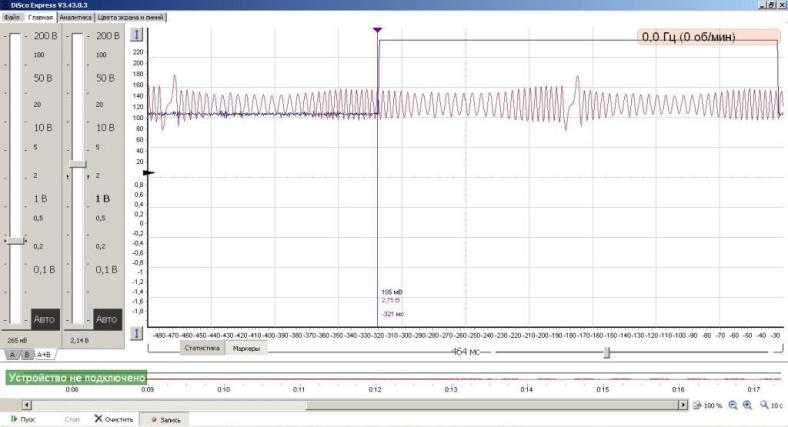Click the purple trigger marker triangle

click(x=377, y=31)
